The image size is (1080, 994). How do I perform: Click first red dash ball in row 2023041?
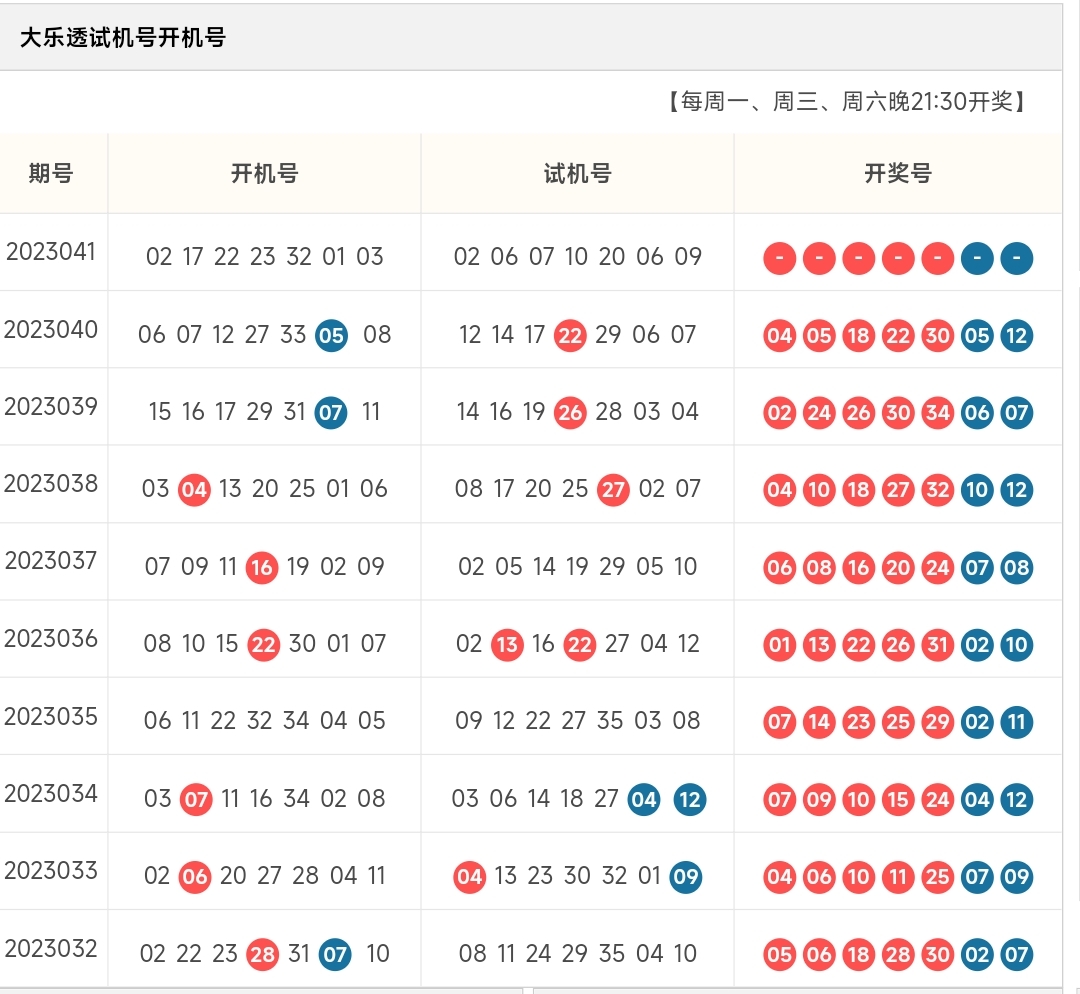click(x=780, y=258)
